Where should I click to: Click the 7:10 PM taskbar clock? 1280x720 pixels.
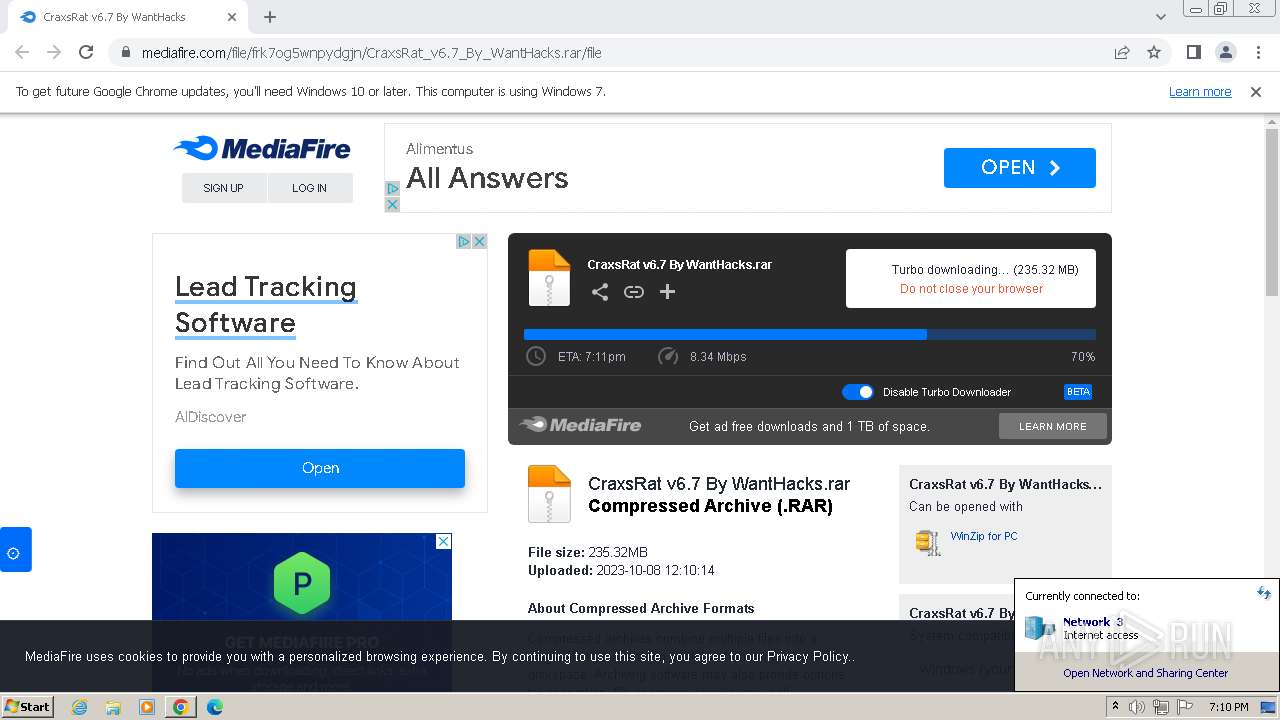point(1229,707)
